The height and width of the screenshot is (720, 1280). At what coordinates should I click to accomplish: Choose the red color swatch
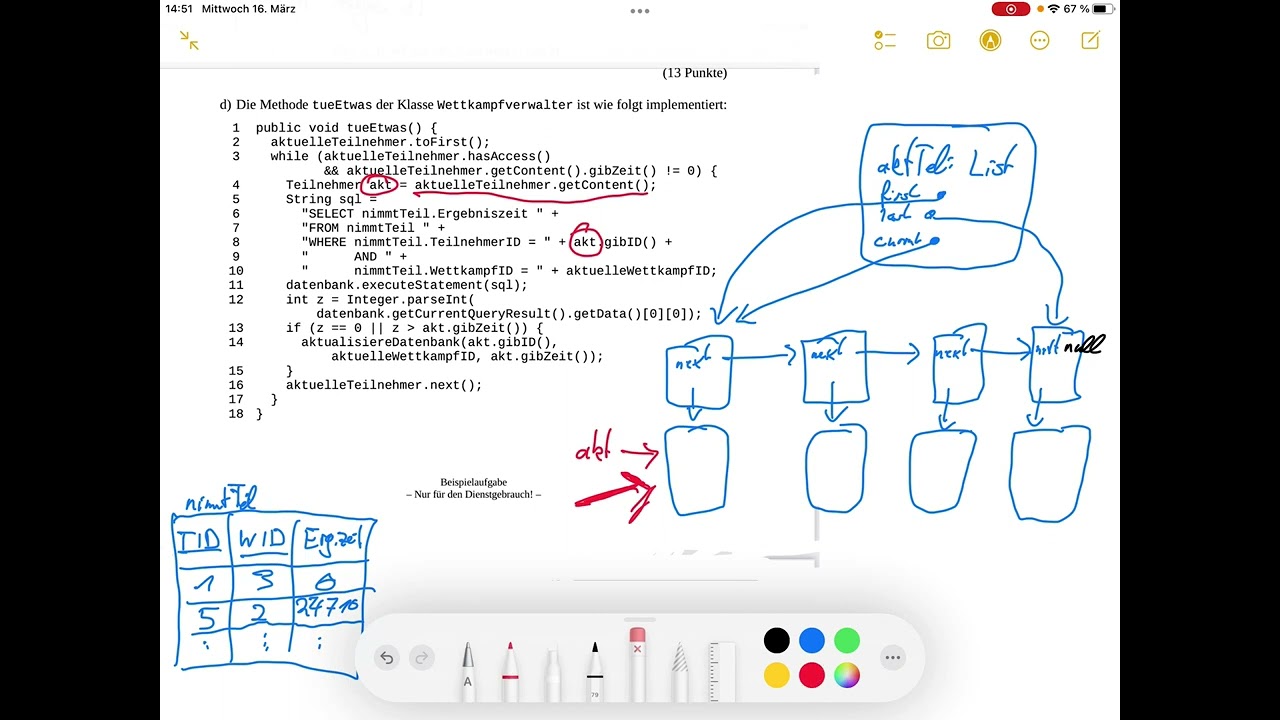point(812,675)
